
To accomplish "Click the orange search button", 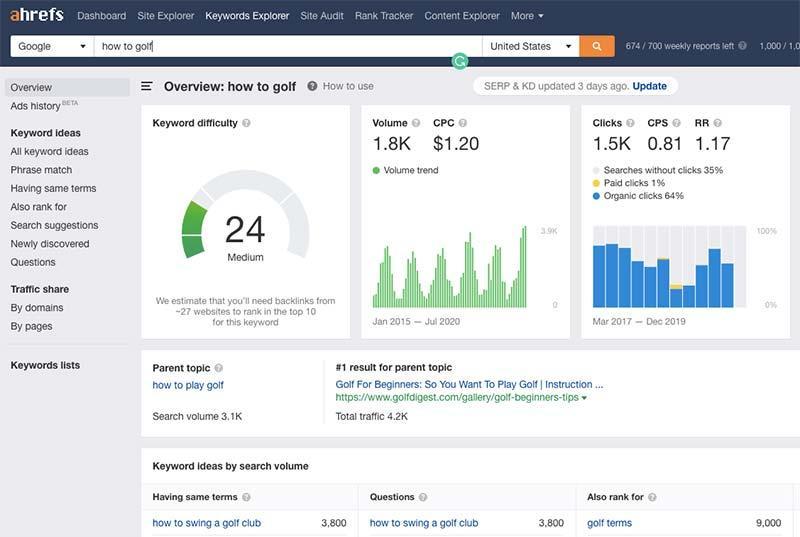I will pos(596,46).
